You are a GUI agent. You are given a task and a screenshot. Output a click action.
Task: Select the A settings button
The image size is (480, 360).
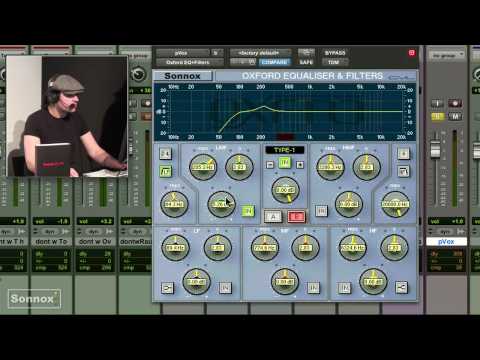(x=273, y=217)
